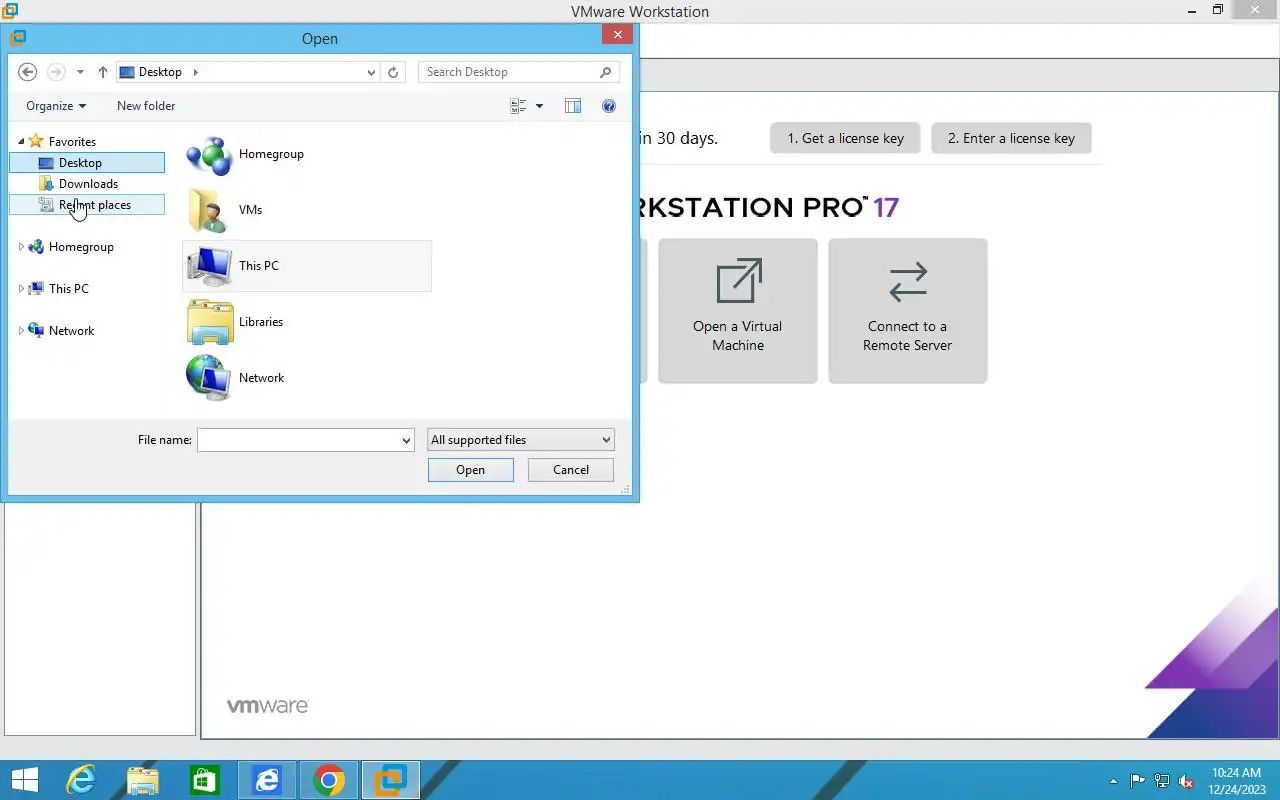Open the Organize menu
Viewport: 1280px width, 800px height.
tap(56, 106)
